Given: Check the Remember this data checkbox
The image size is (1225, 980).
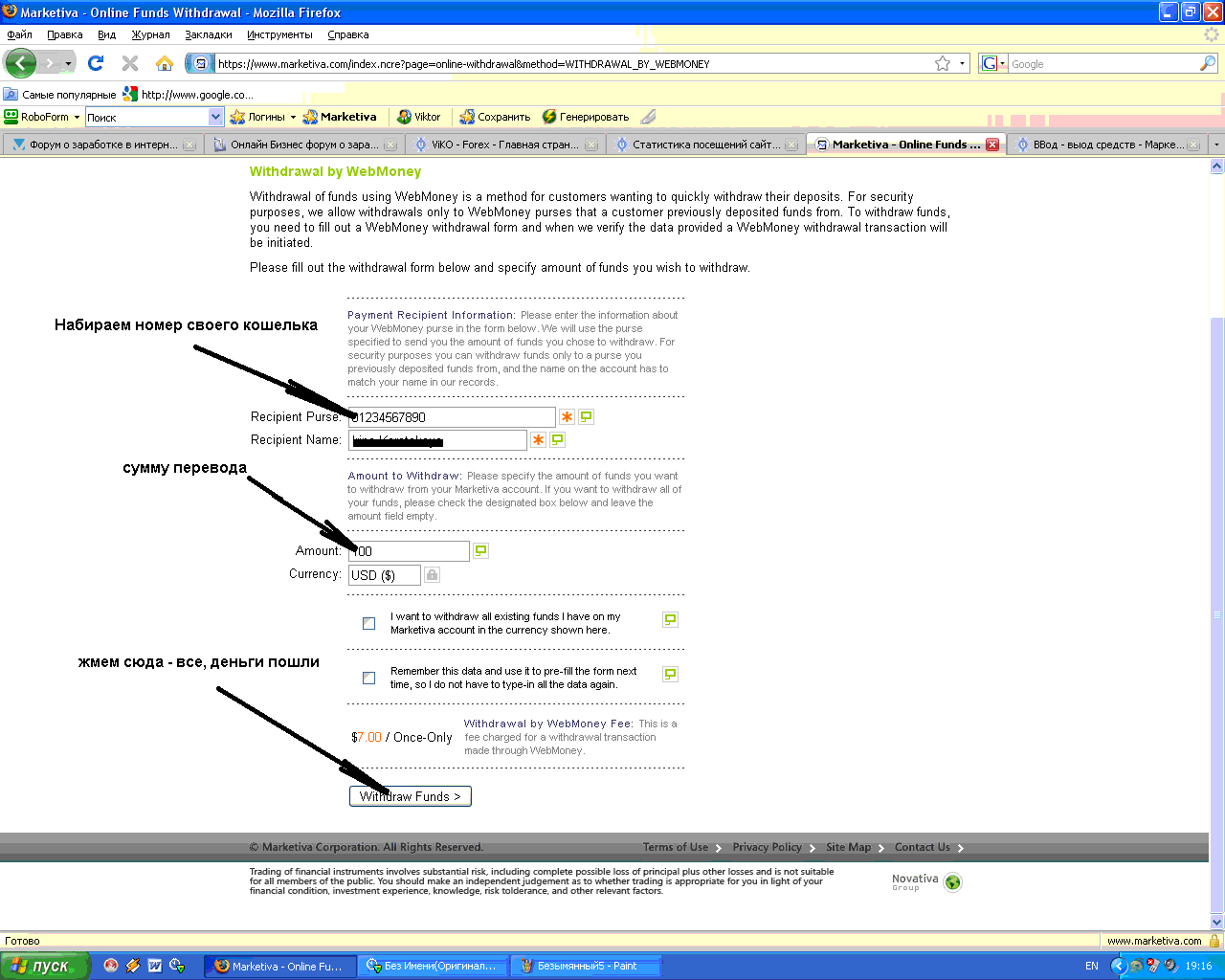Looking at the screenshot, I should pyautogui.click(x=368, y=678).
